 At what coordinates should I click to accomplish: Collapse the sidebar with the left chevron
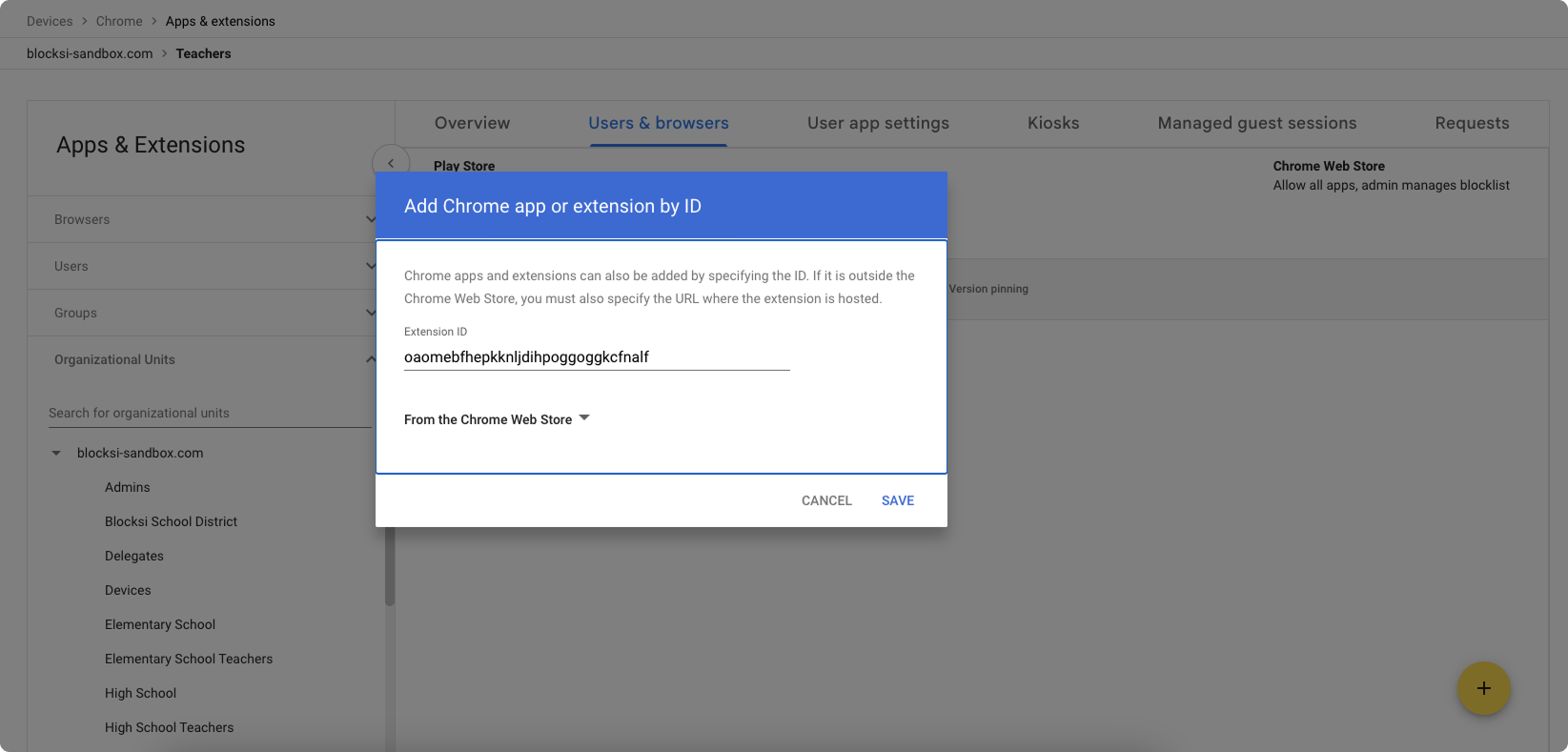tap(391, 163)
